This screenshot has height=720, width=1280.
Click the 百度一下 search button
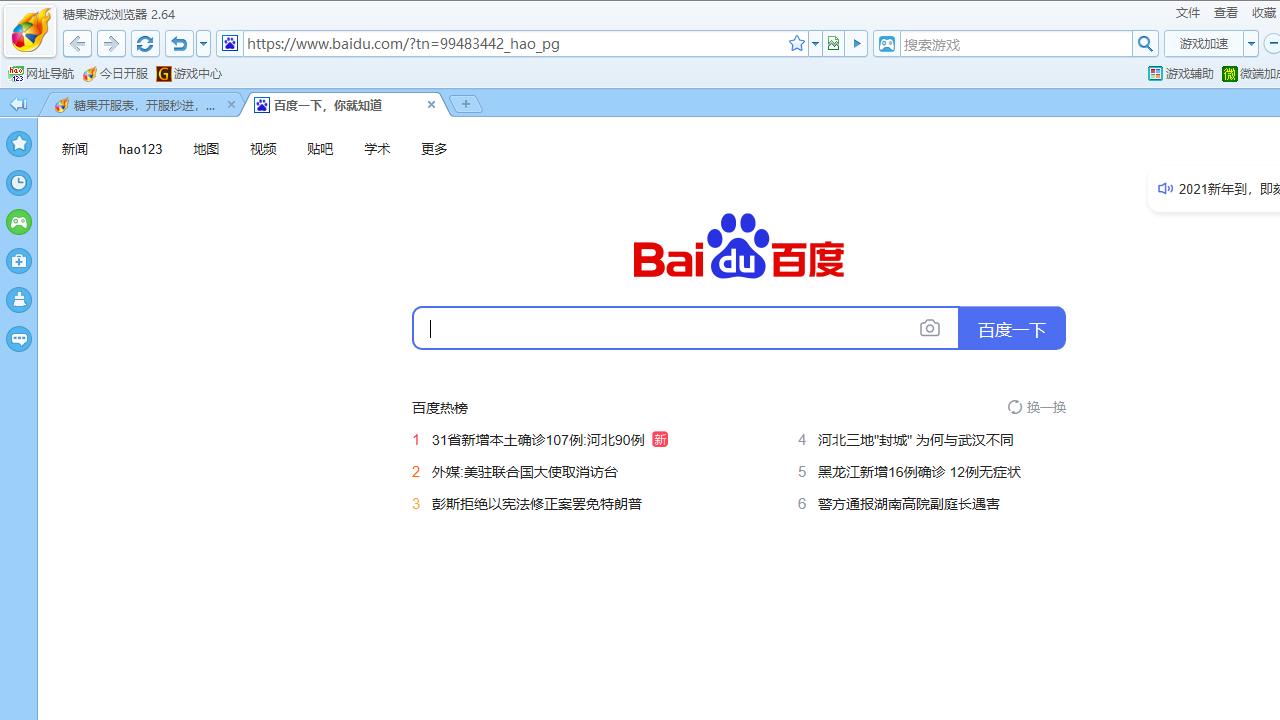(1011, 327)
